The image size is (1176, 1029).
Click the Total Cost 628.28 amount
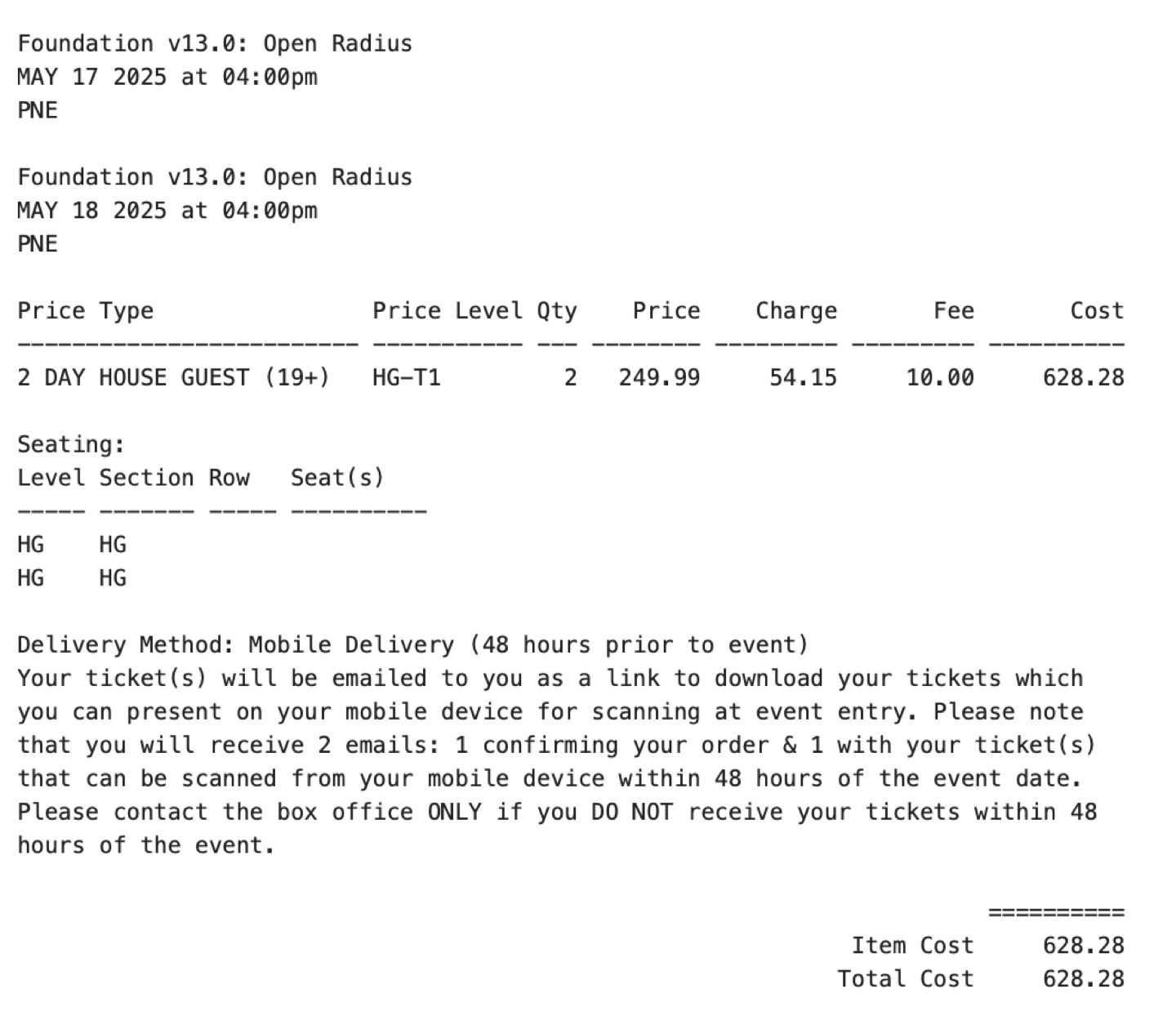[1084, 979]
